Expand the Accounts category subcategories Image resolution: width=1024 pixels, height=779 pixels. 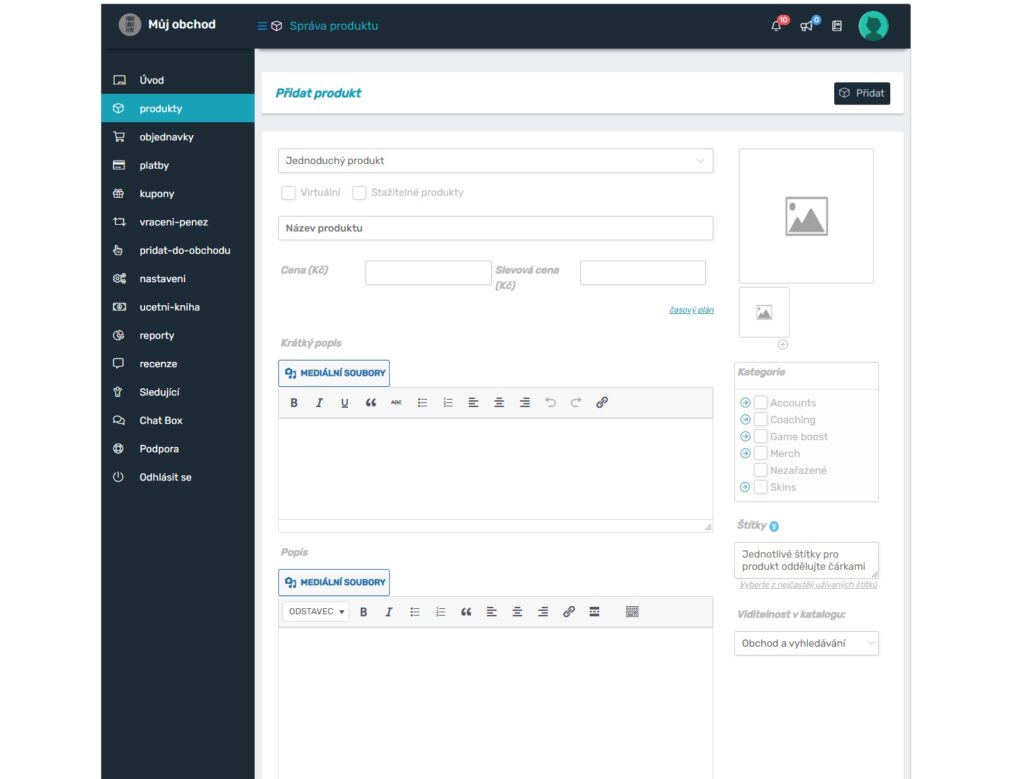point(745,403)
